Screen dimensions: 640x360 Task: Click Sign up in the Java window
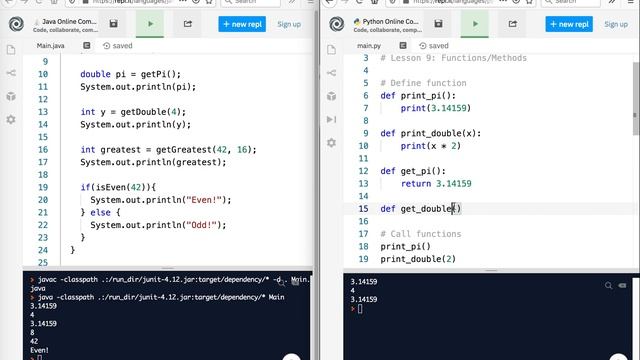click(289, 24)
